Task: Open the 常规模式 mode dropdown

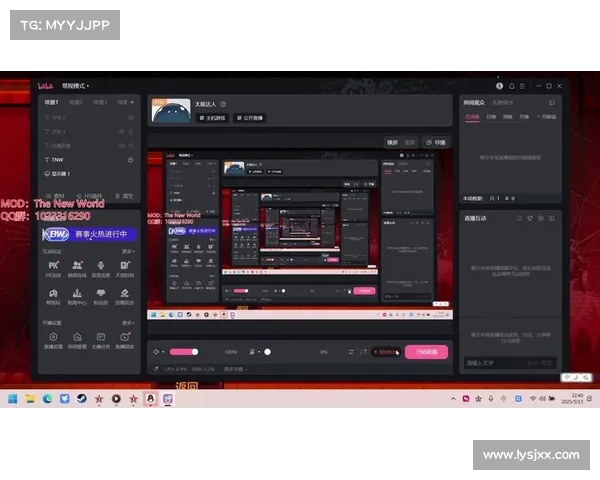Action: point(75,86)
